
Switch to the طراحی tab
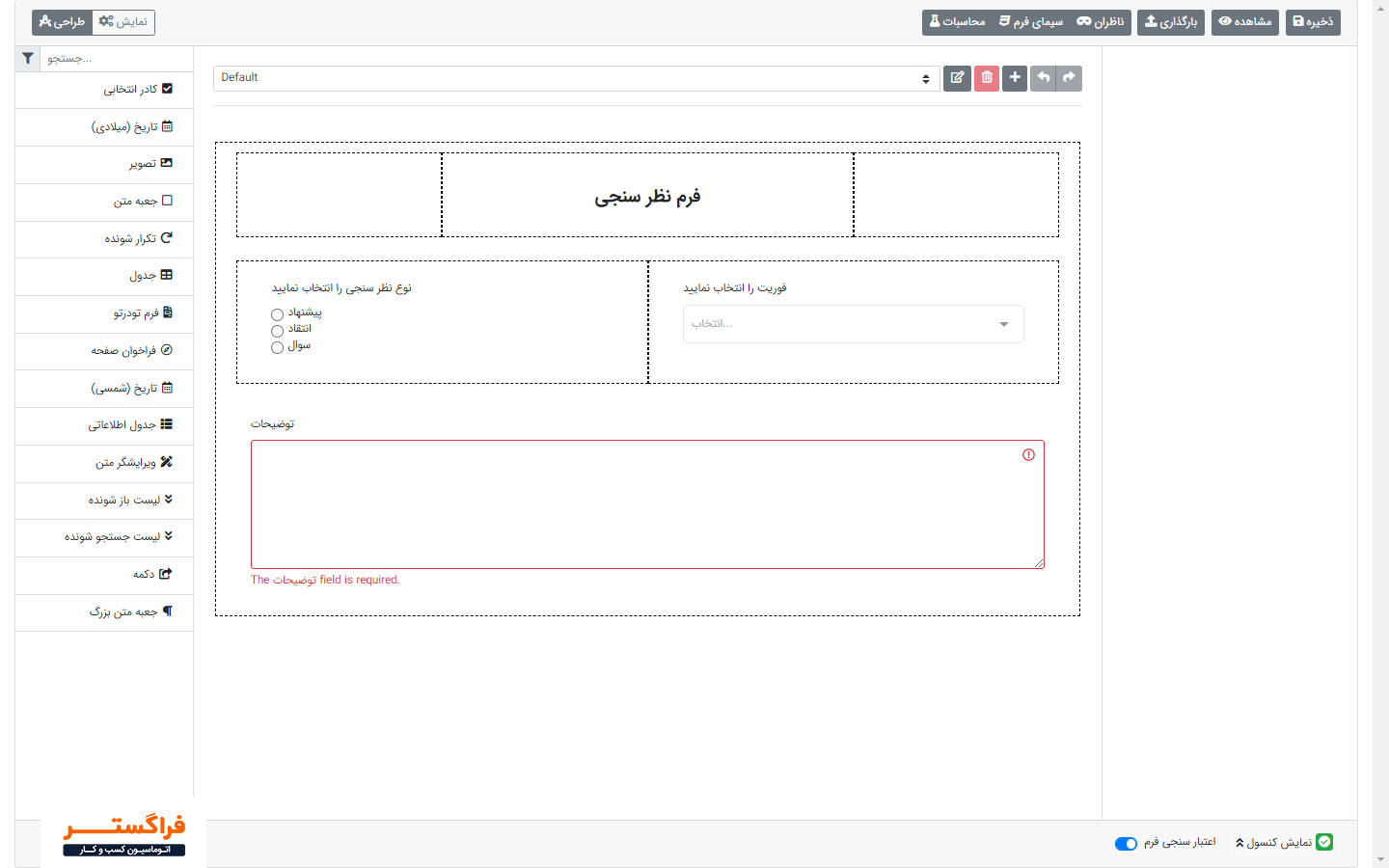click(63, 22)
